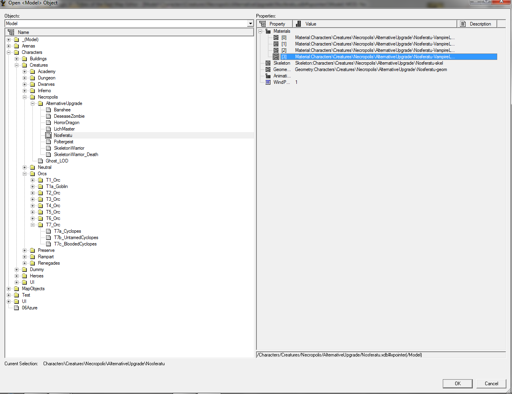
Task: Expand the Rampart folder
Action: (25, 257)
